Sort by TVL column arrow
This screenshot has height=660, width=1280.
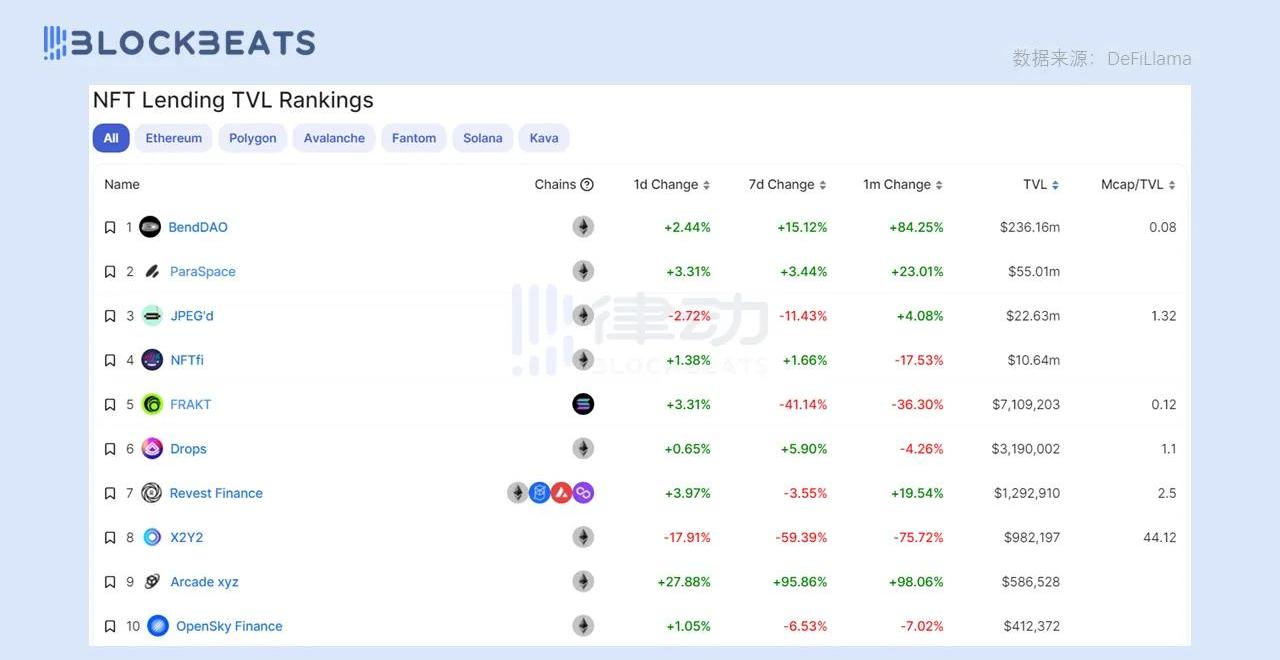click(x=1055, y=185)
